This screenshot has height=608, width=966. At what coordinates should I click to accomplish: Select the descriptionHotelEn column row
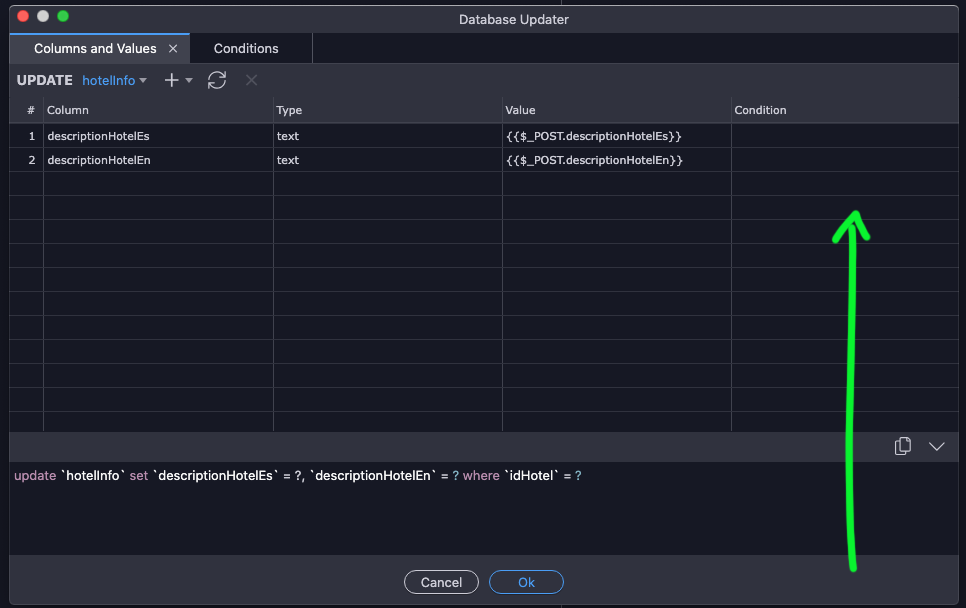(x=484, y=160)
